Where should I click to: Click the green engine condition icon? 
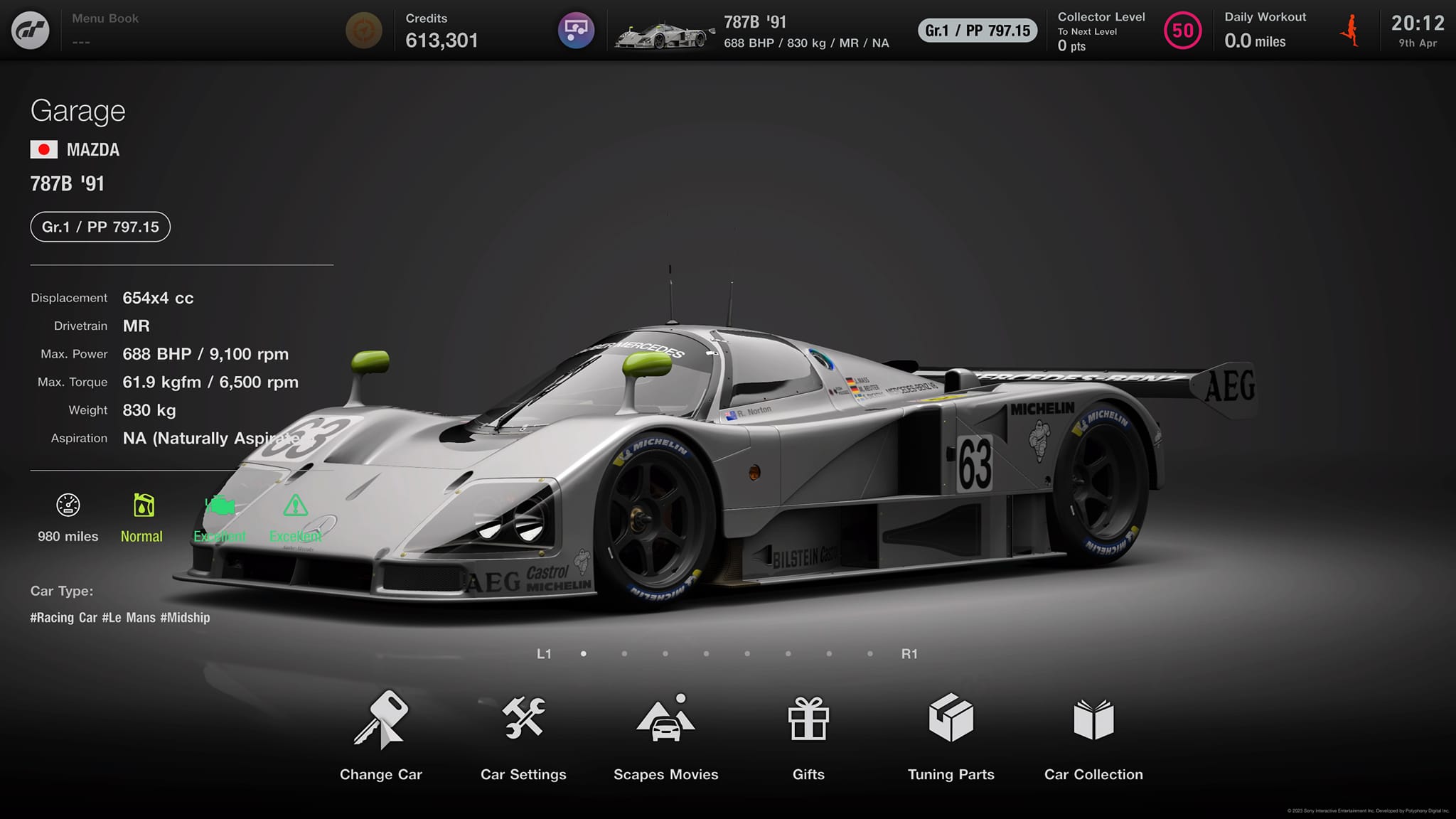220,505
